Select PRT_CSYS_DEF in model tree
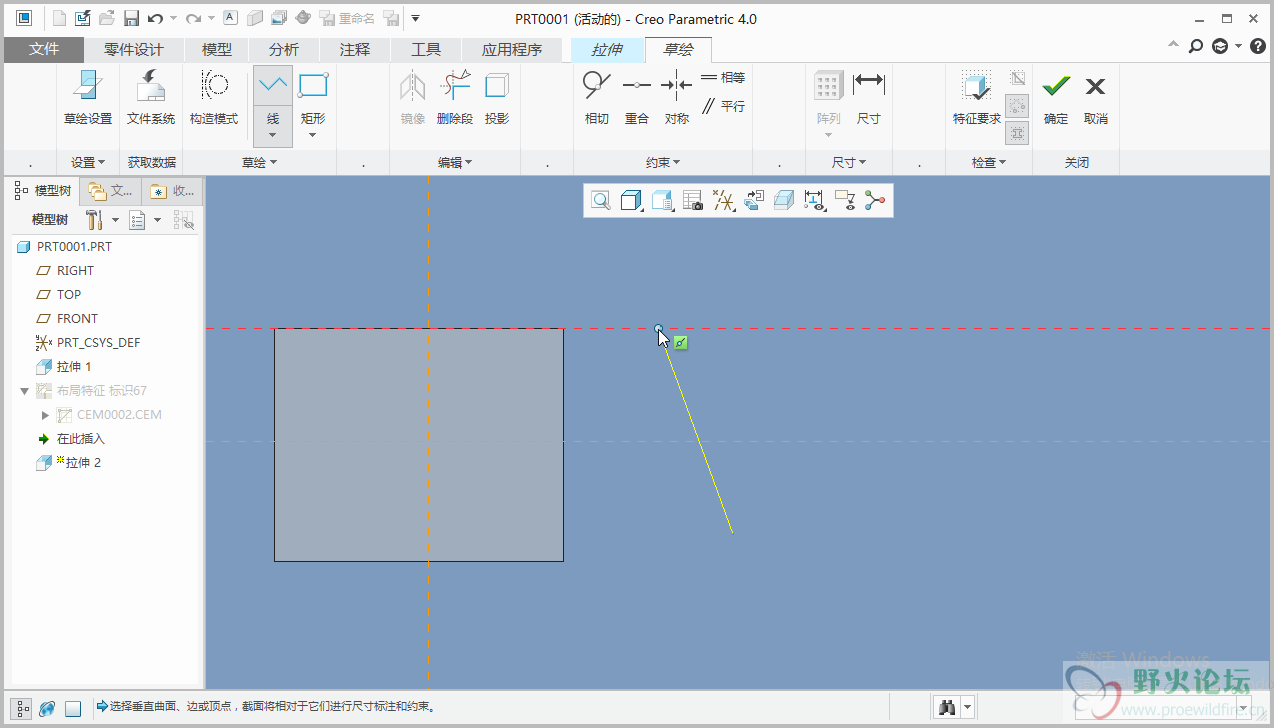Image resolution: width=1274 pixels, height=728 pixels. [x=87, y=343]
